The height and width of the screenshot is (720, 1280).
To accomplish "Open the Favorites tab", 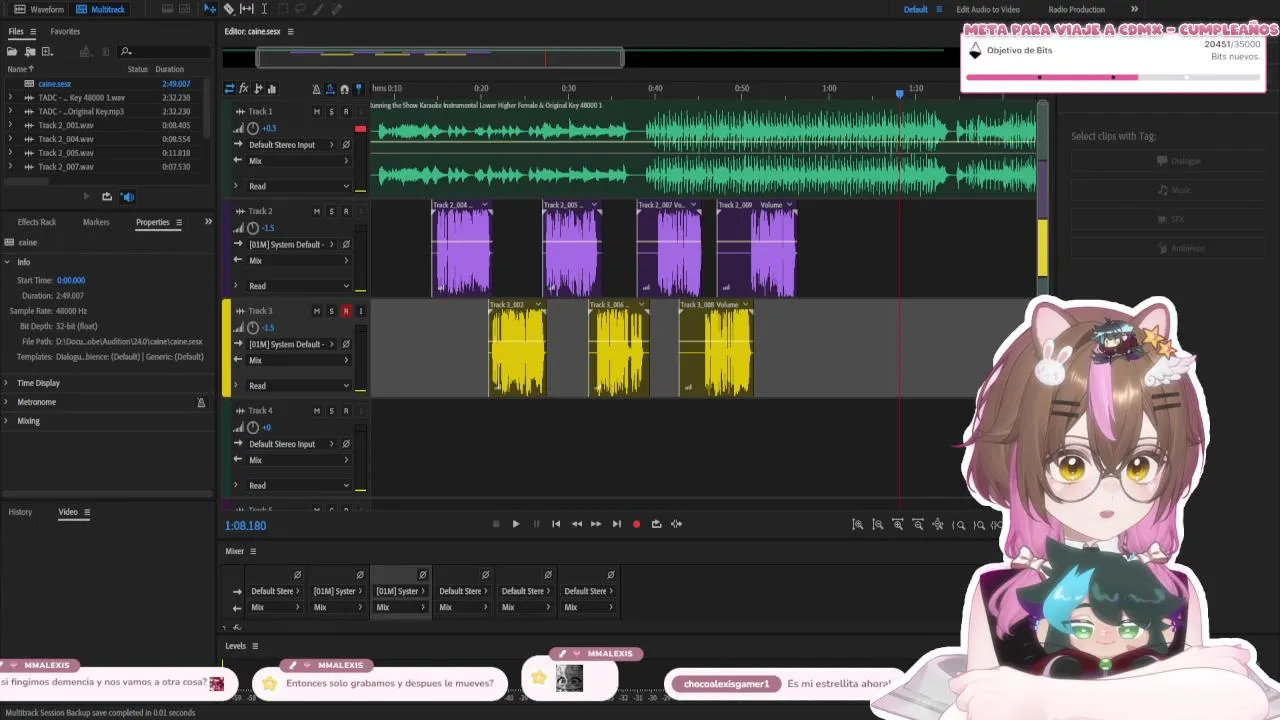I will tap(65, 31).
